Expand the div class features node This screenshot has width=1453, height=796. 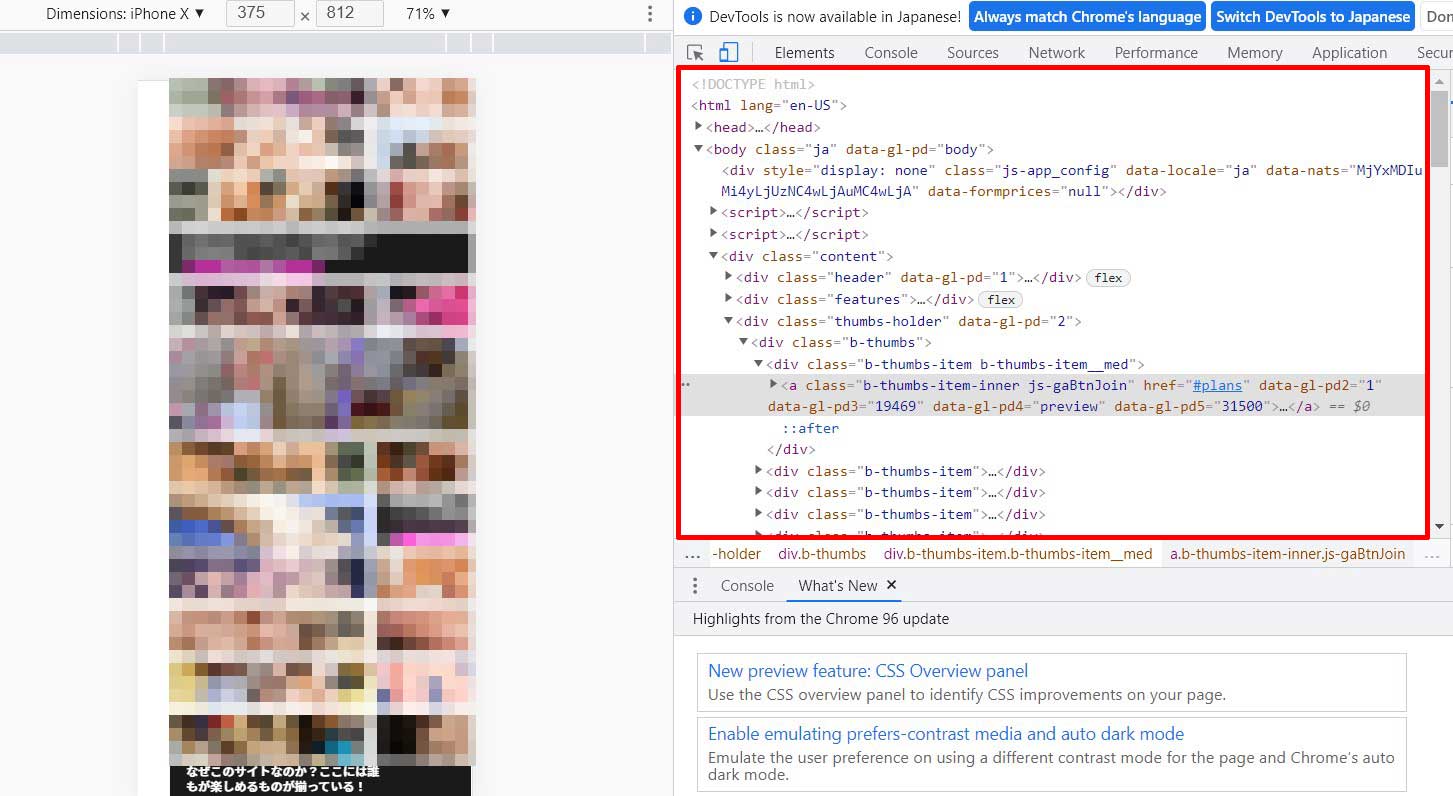[x=729, y=299]
